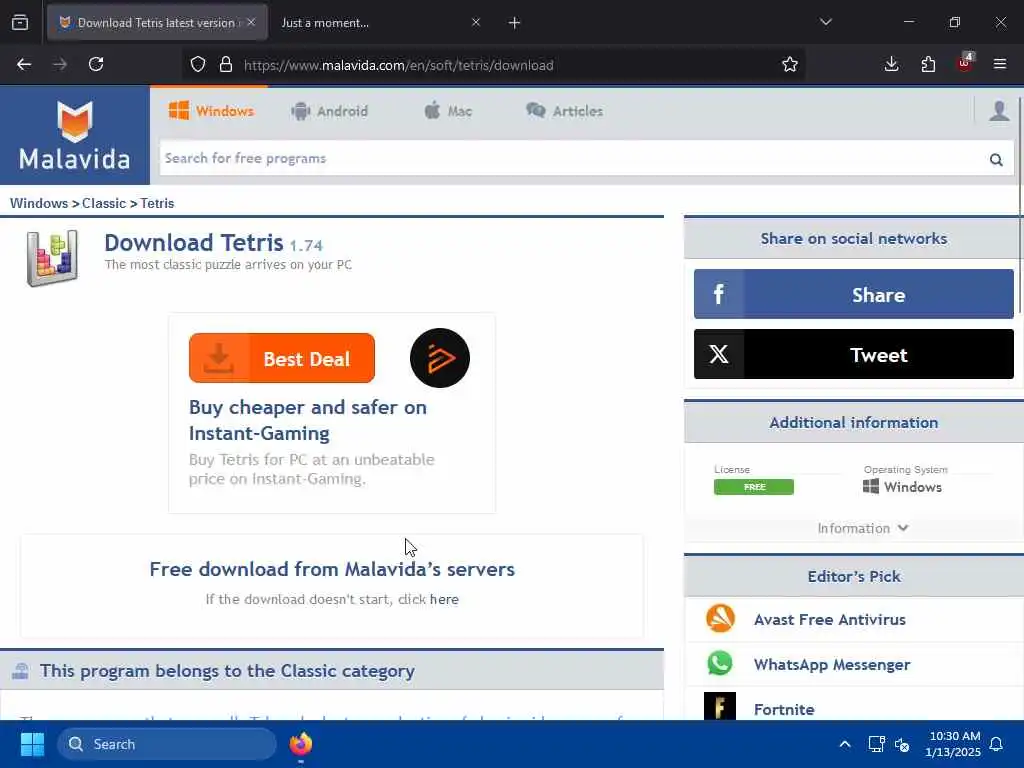This screenshot has height=768, width=1024.
Task: Open the network status tray icon
Action: (x=876, y=744)
